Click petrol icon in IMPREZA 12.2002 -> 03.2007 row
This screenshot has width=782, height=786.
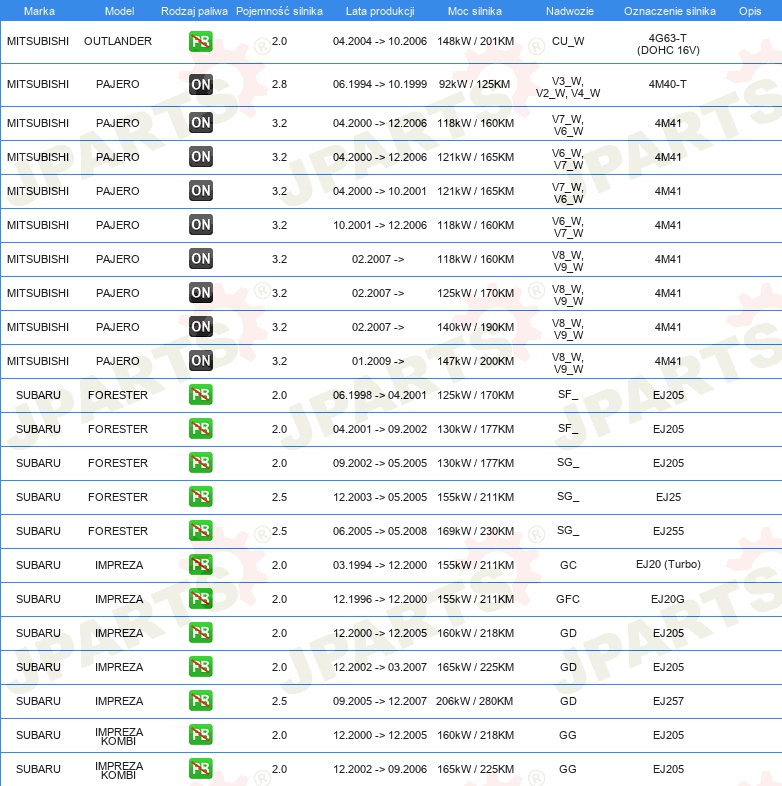[x=201, y=667]
